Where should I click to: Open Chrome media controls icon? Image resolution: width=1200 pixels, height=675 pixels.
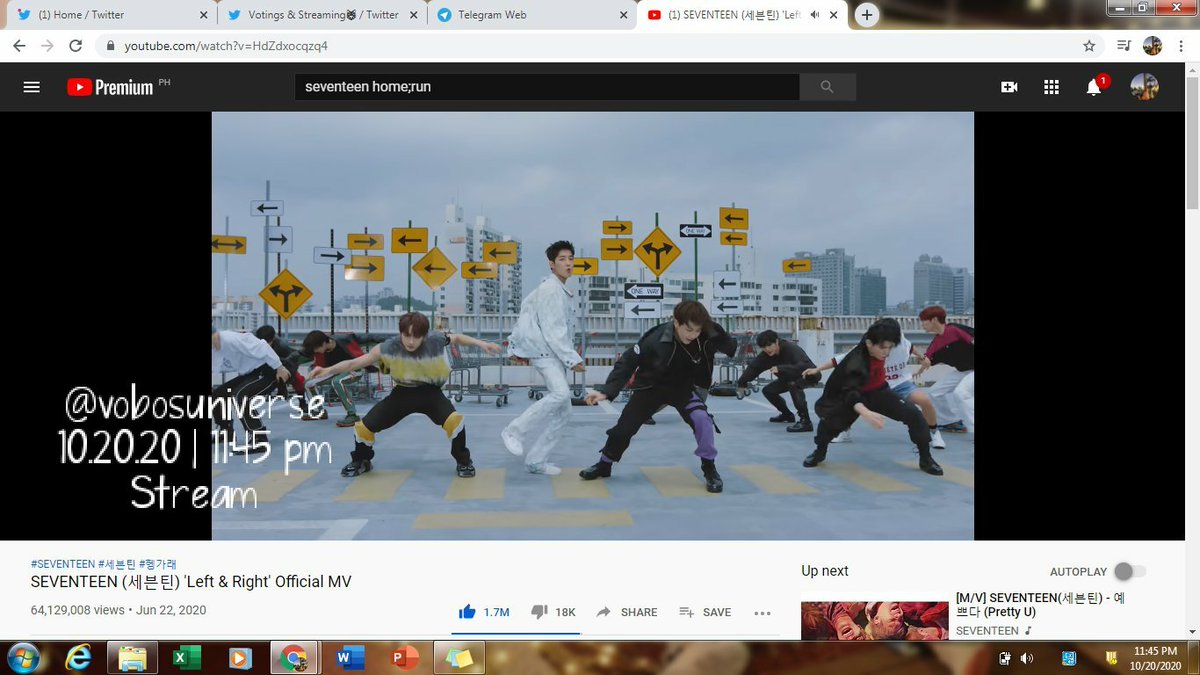click(1124, 46)
